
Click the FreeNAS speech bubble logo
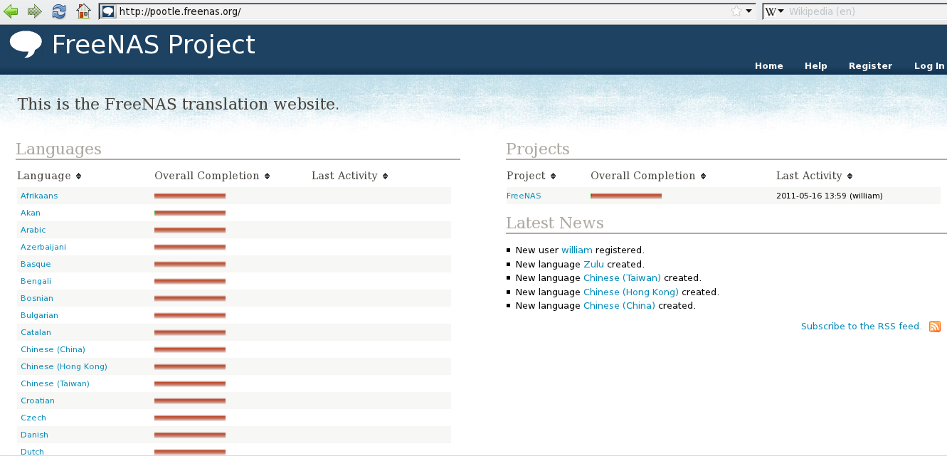click(26, 45)
